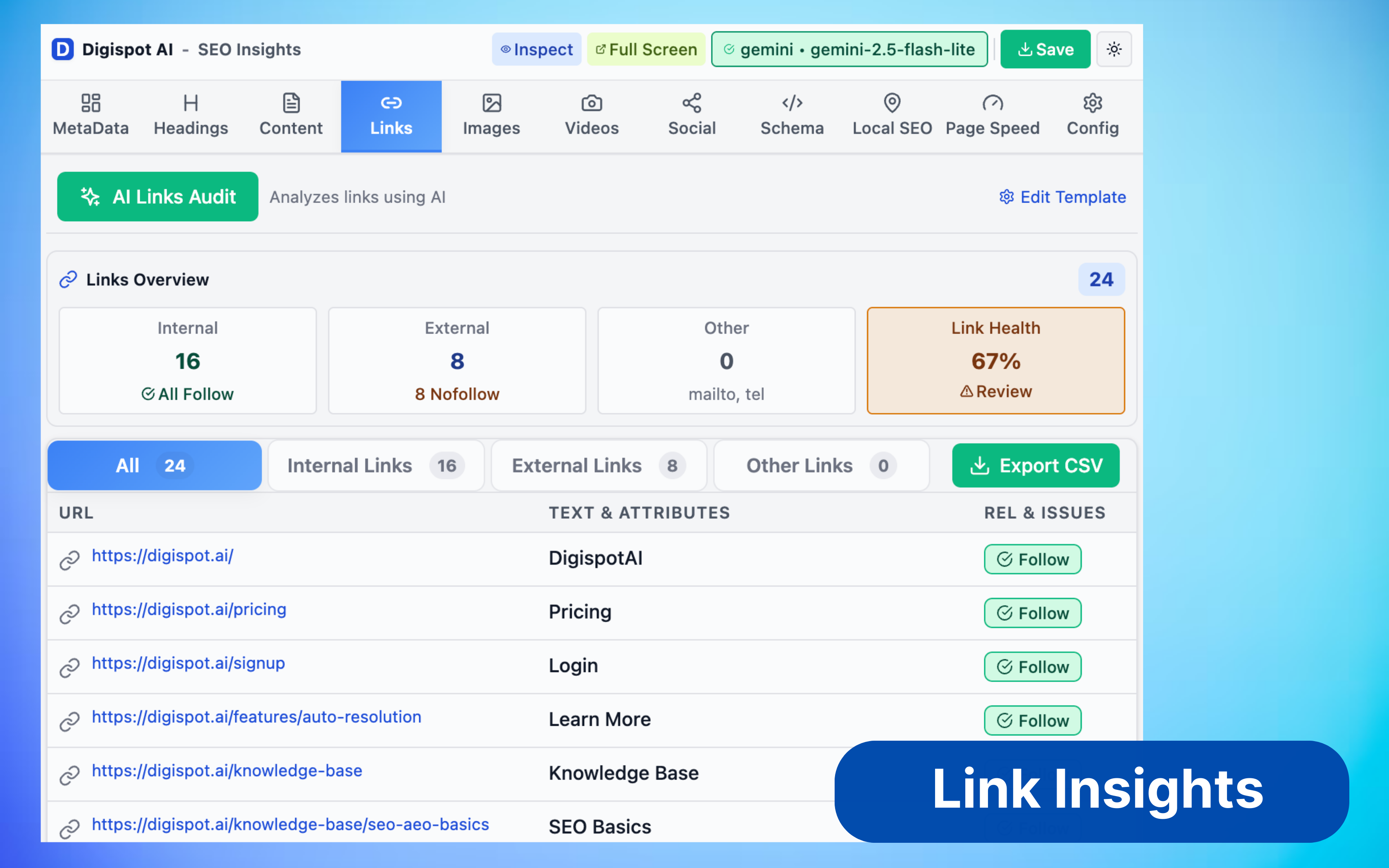The image size is (1389, 868).
Task: Expand the Internal Links 16 filter
Action: (x=375, y=465)
